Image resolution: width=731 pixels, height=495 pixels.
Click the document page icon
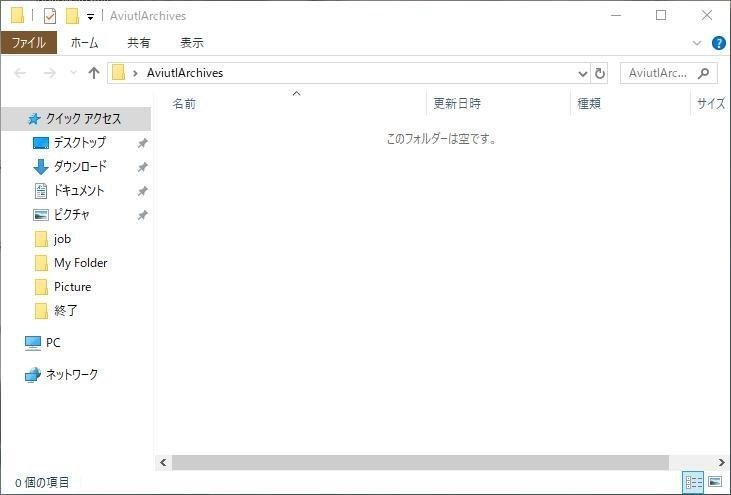click(x=41, y=191)
